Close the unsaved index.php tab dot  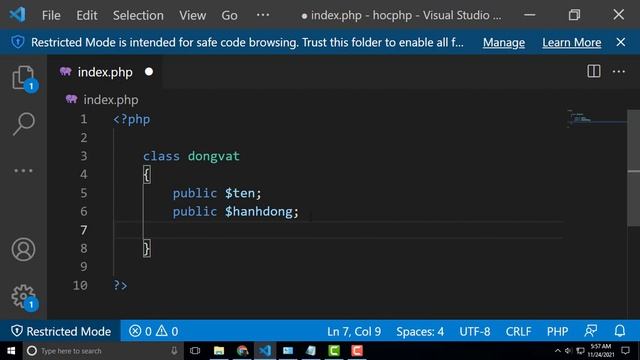149,72
